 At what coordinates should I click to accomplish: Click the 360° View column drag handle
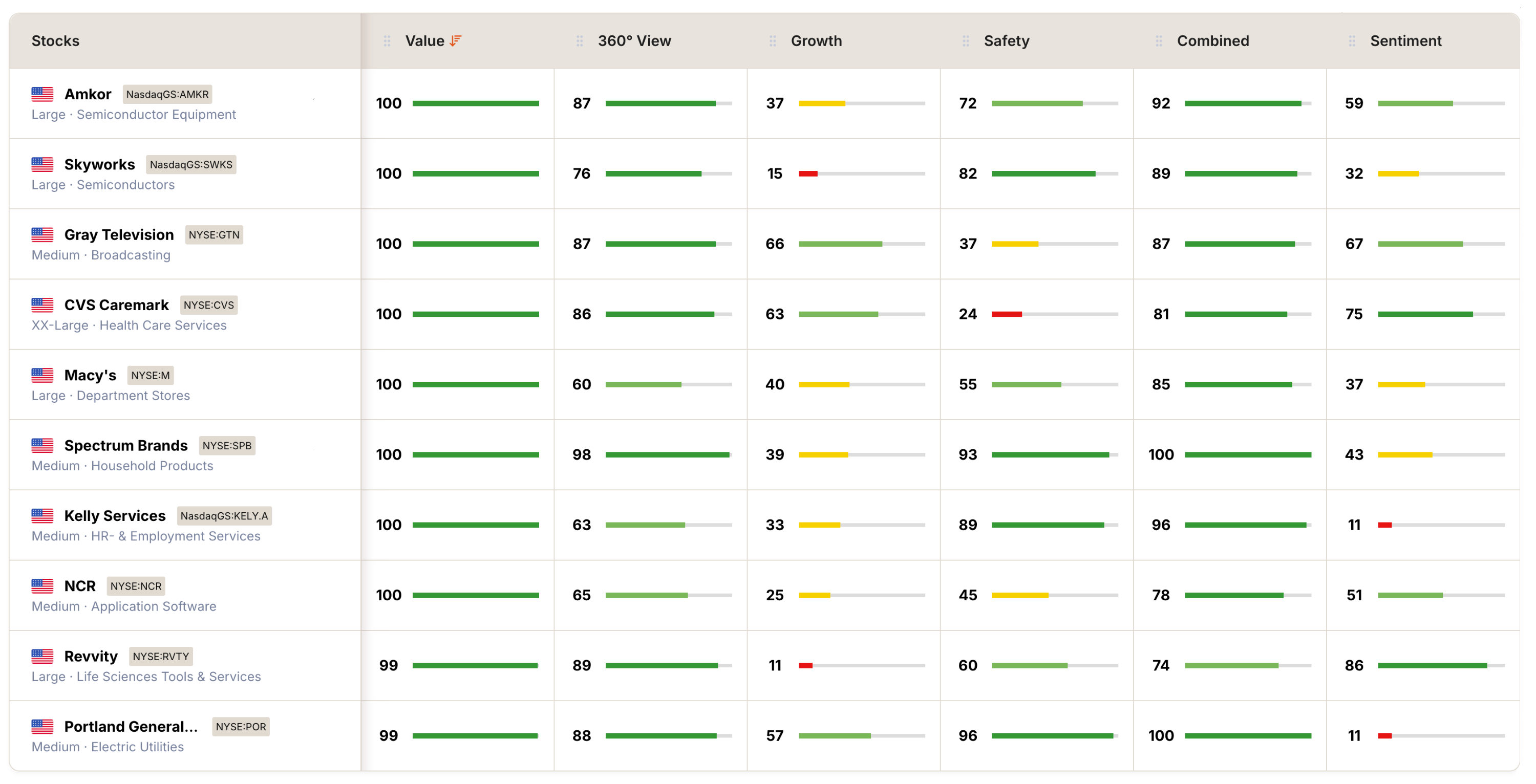pos(580,40)
